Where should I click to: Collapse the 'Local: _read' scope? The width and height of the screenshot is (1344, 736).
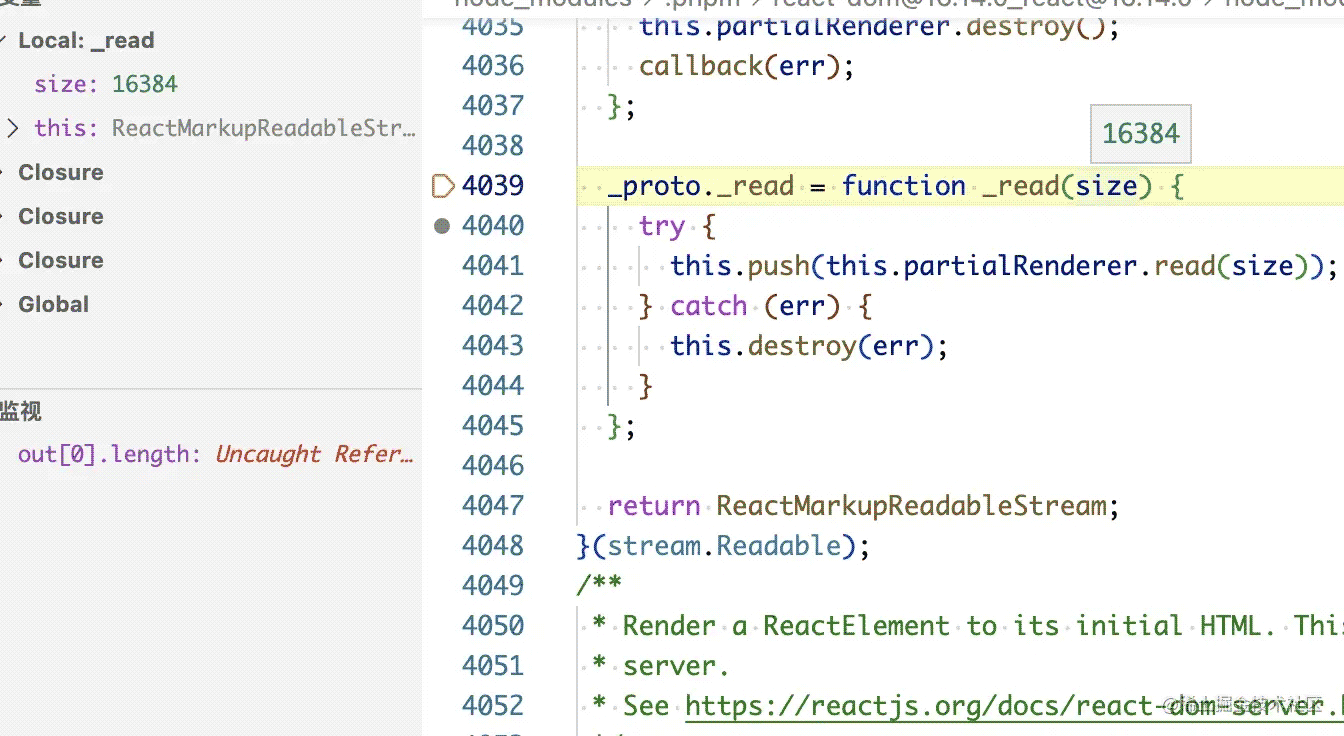[4, 41]
